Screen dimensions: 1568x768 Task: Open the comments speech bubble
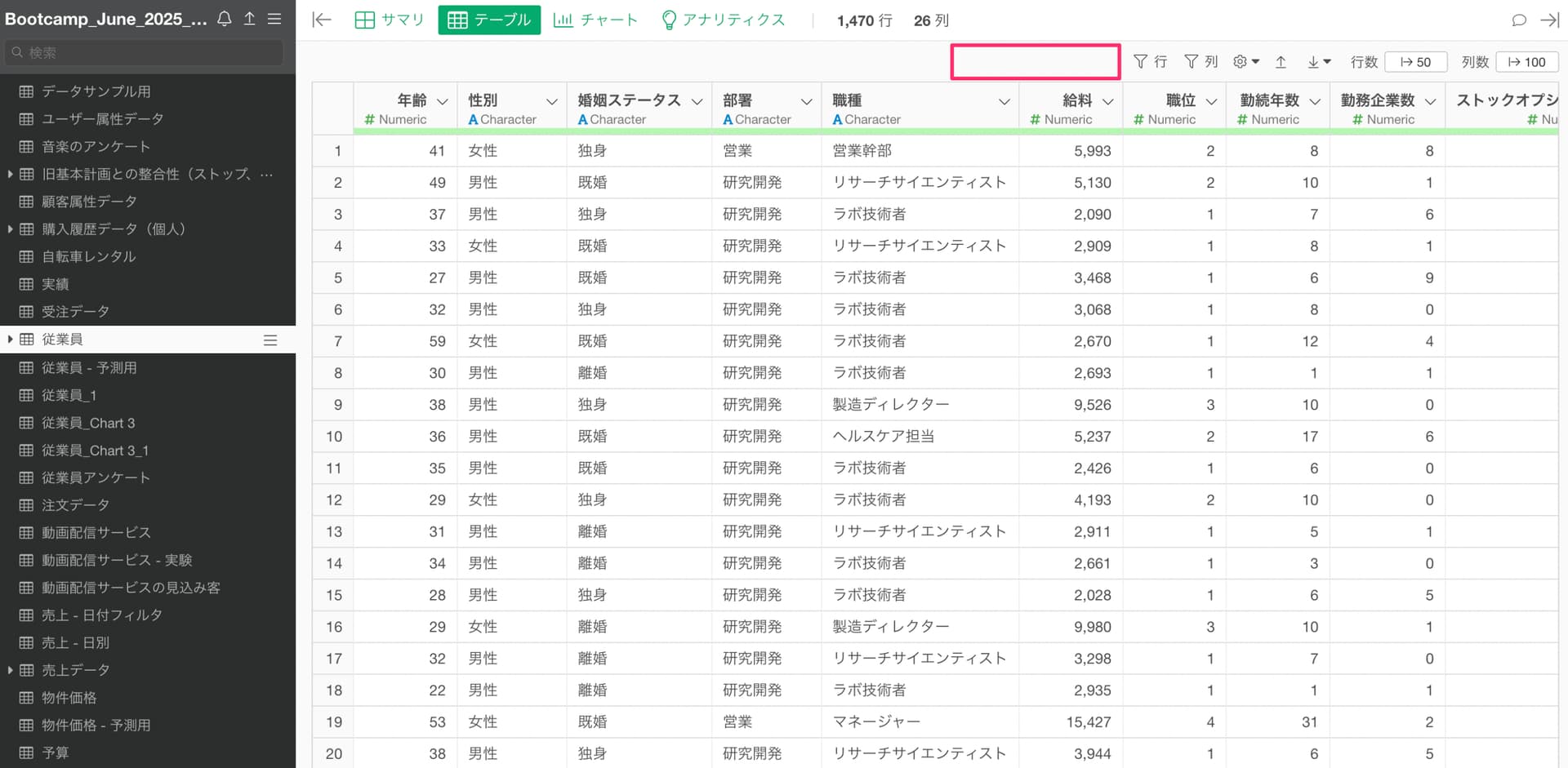pyautogui.click(x=1519, y=20)
